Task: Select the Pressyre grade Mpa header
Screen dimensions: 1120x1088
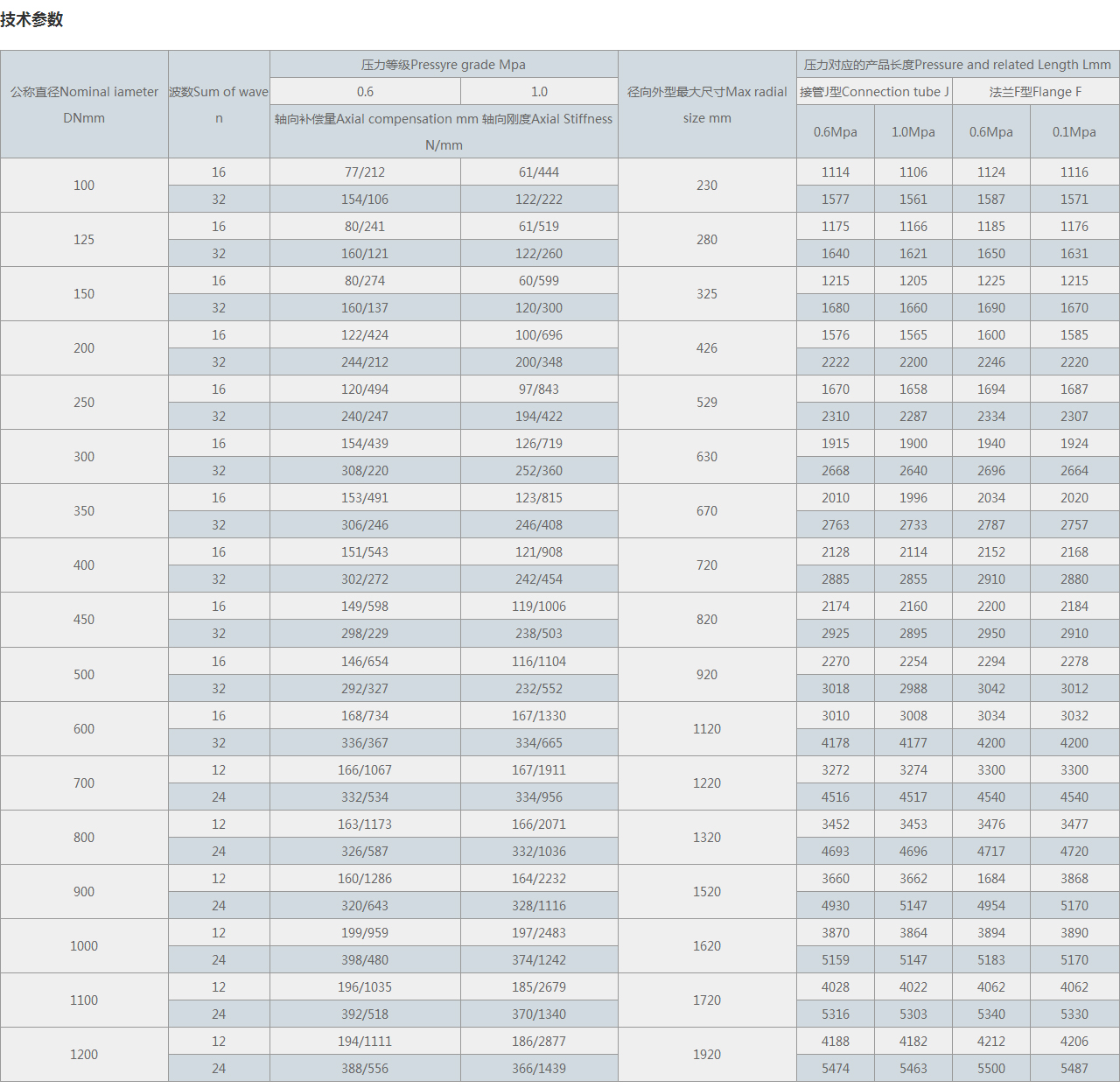Action: (x=444, y=65)
